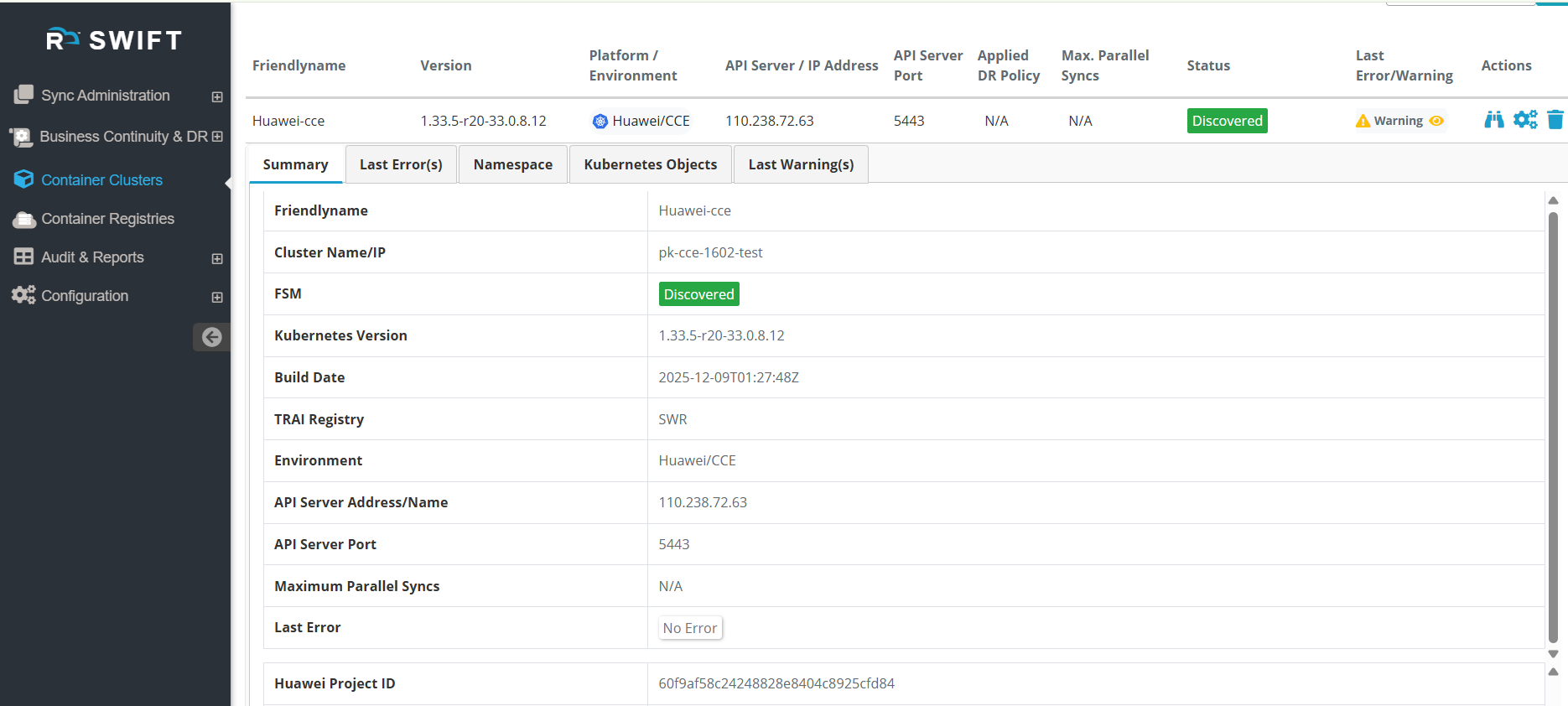Click the summary panel scrollbar up arrow
The image size is (1568, 706).
(x=1553, y=200)
